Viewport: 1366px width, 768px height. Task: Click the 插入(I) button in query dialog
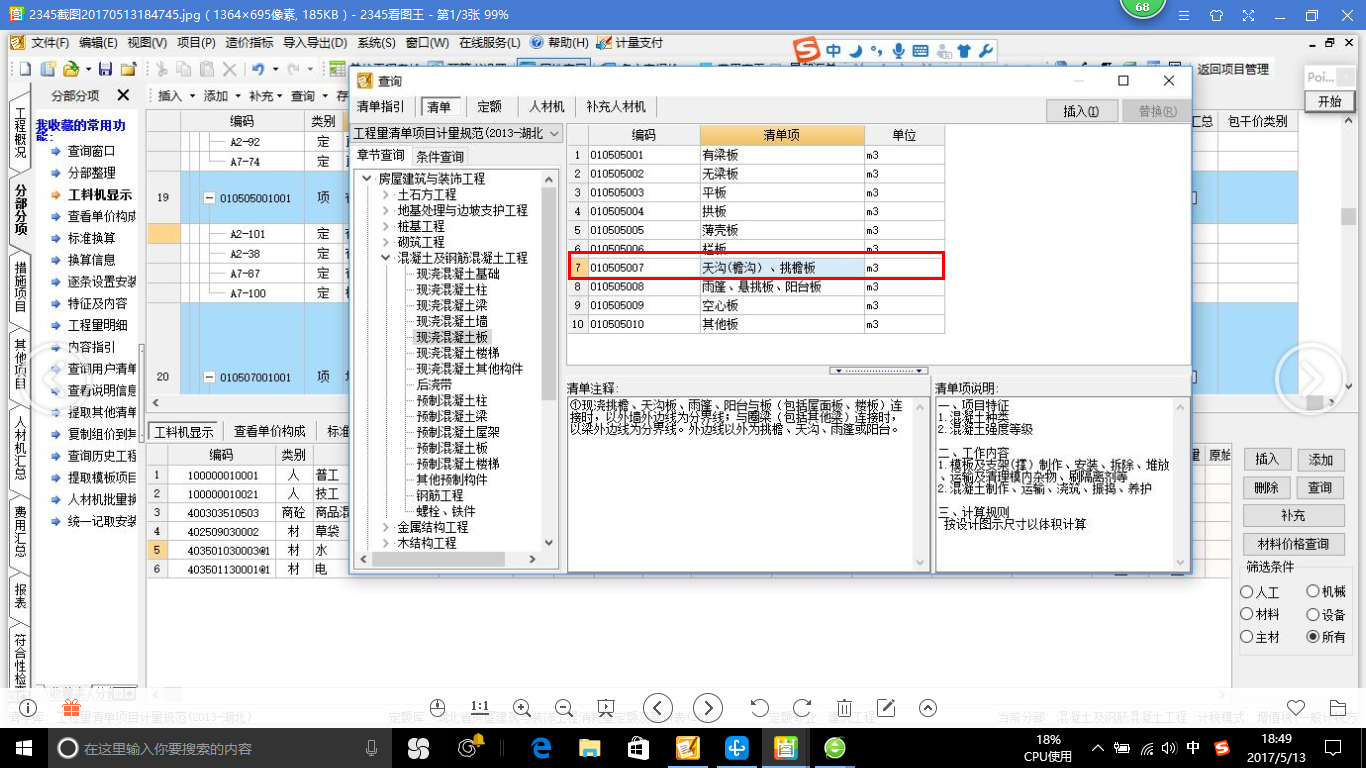1081,111
